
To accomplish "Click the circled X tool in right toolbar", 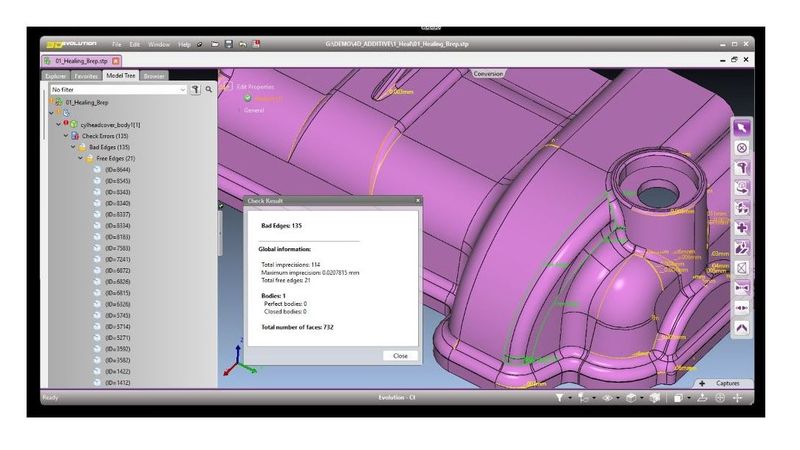I will (741, 148).
